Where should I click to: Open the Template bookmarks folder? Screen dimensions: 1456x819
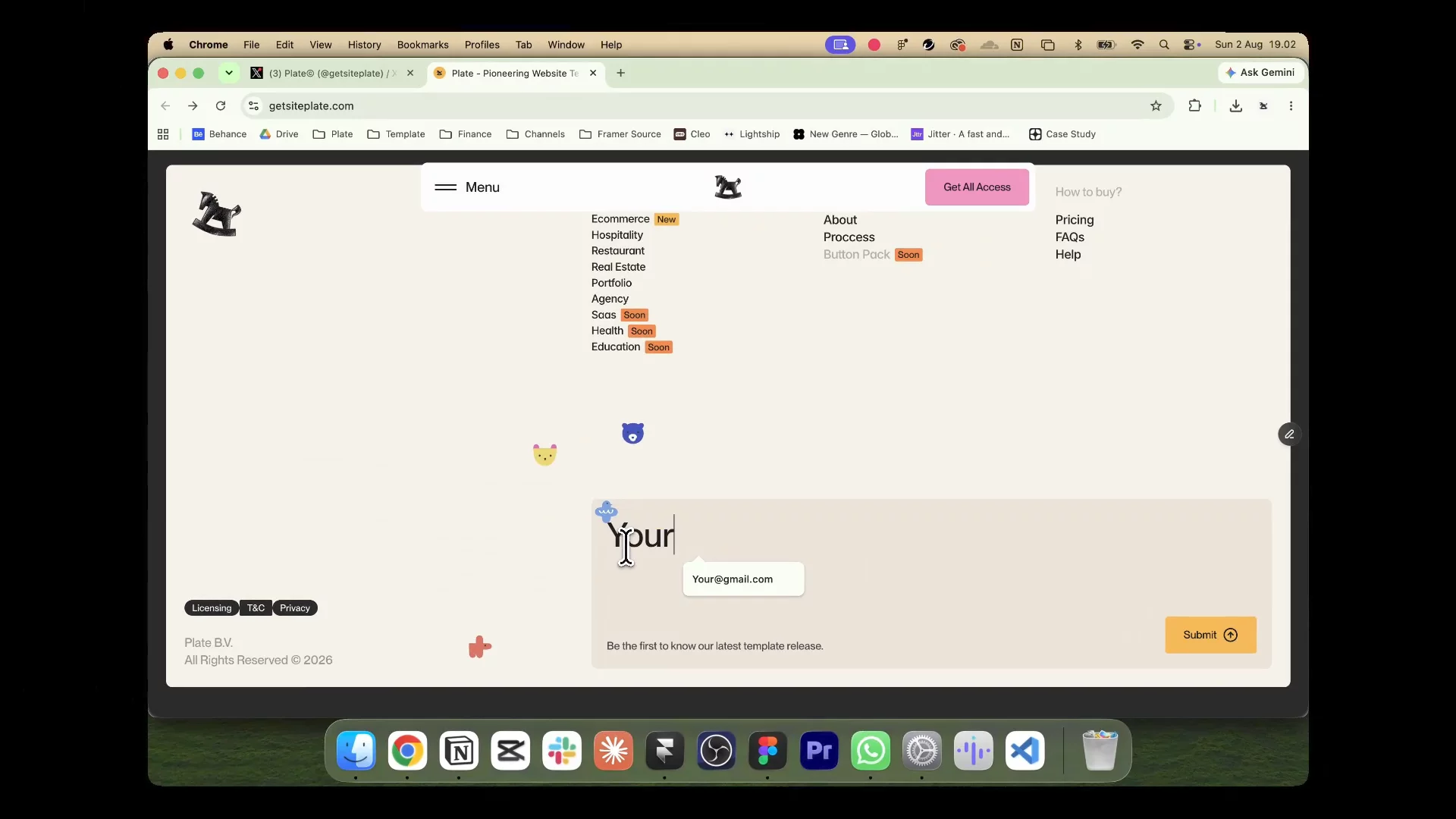(x=396, y=134)
